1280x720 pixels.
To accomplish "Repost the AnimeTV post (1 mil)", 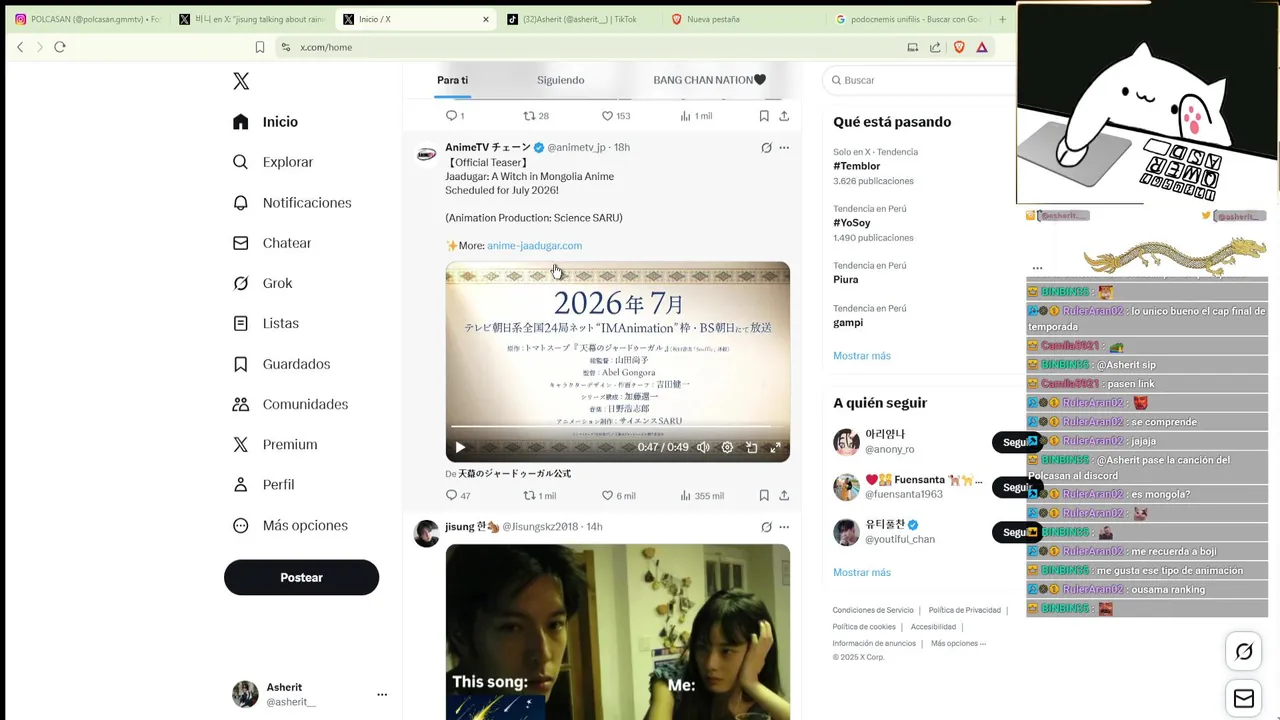I will (540, 495).
